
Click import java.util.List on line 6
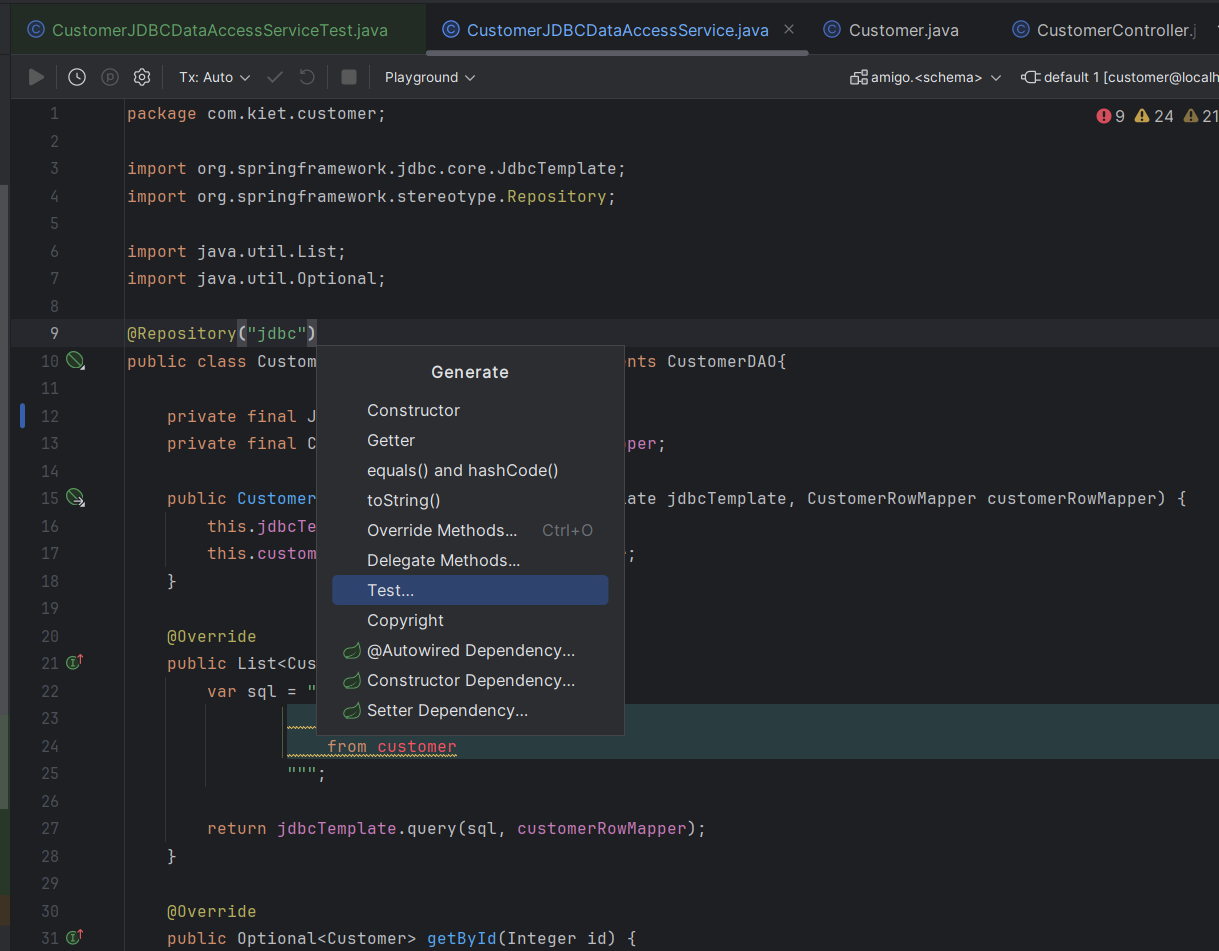(x=236, y=251)
